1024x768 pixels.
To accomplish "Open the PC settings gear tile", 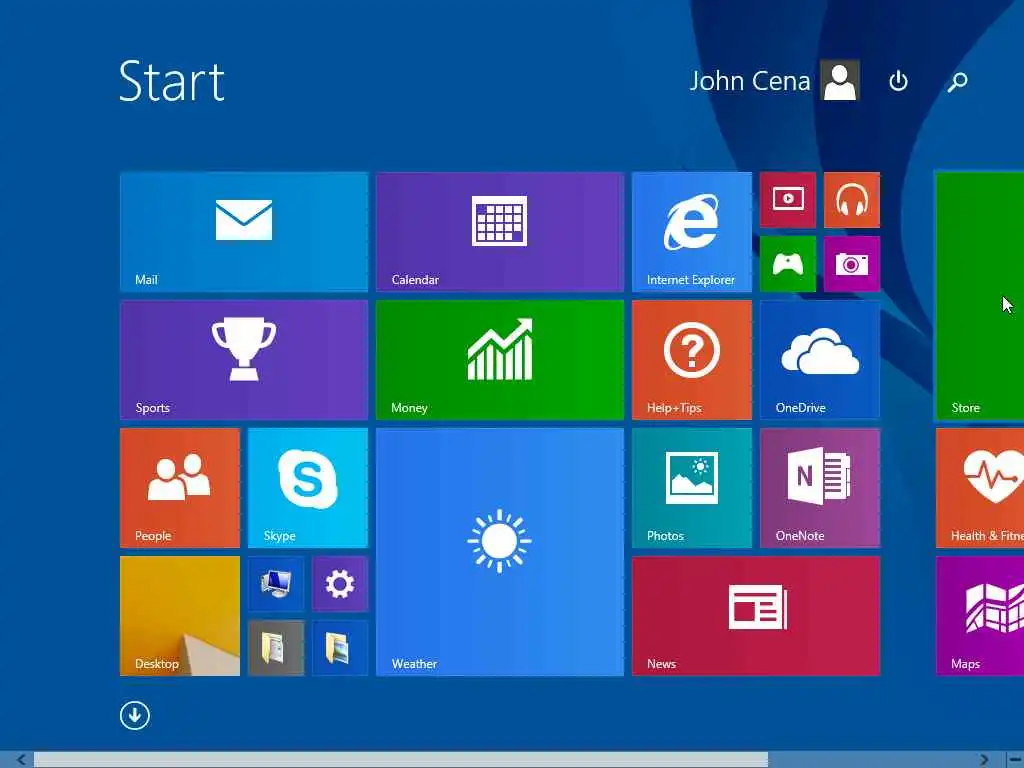I will 340,584.
